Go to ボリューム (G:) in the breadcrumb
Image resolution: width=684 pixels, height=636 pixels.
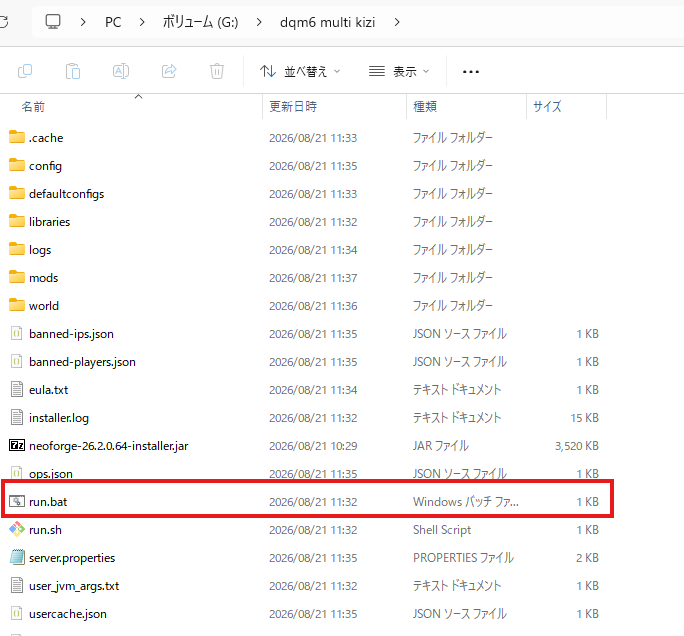[200, 22]
